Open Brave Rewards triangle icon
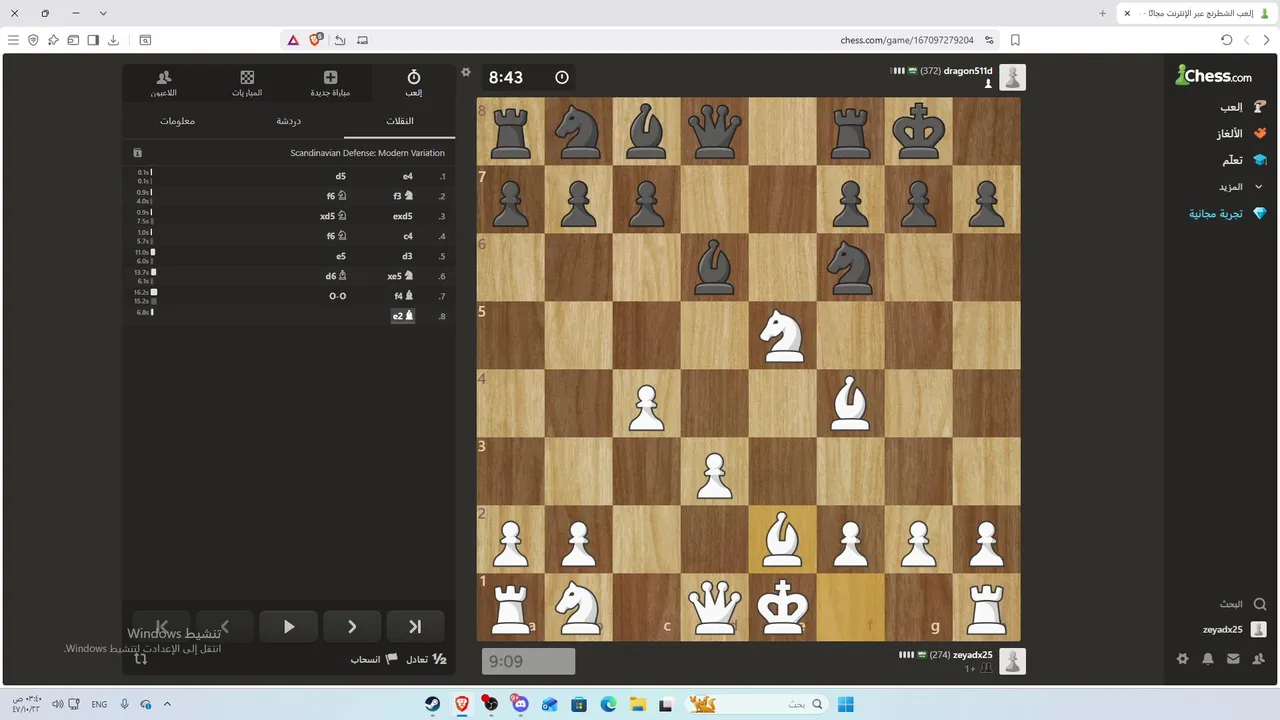 293,40
